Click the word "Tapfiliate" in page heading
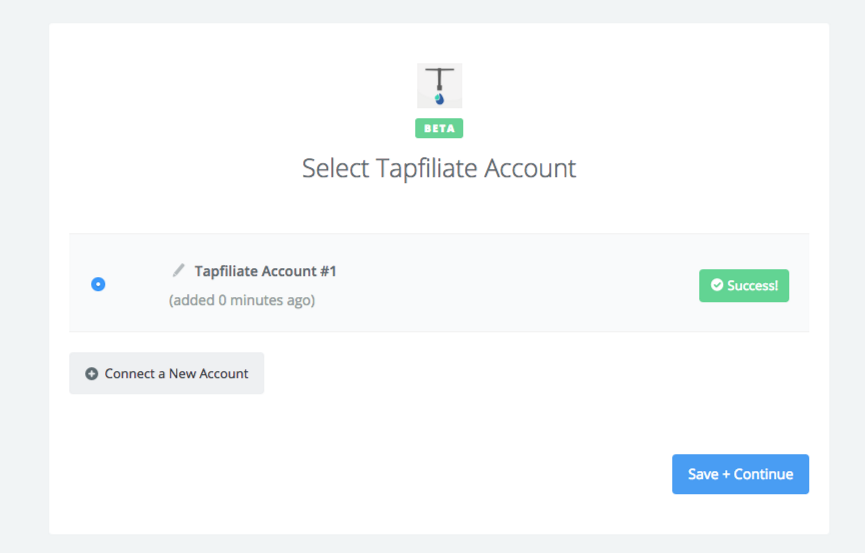The height and width of the screenshot is (553, 865). (x=426, y=168)
